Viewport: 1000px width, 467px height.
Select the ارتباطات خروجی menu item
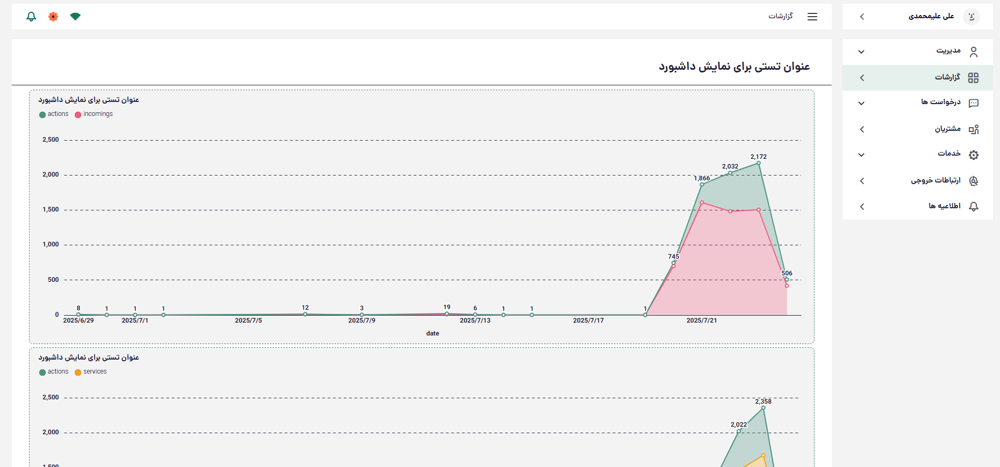pos(934,181)
